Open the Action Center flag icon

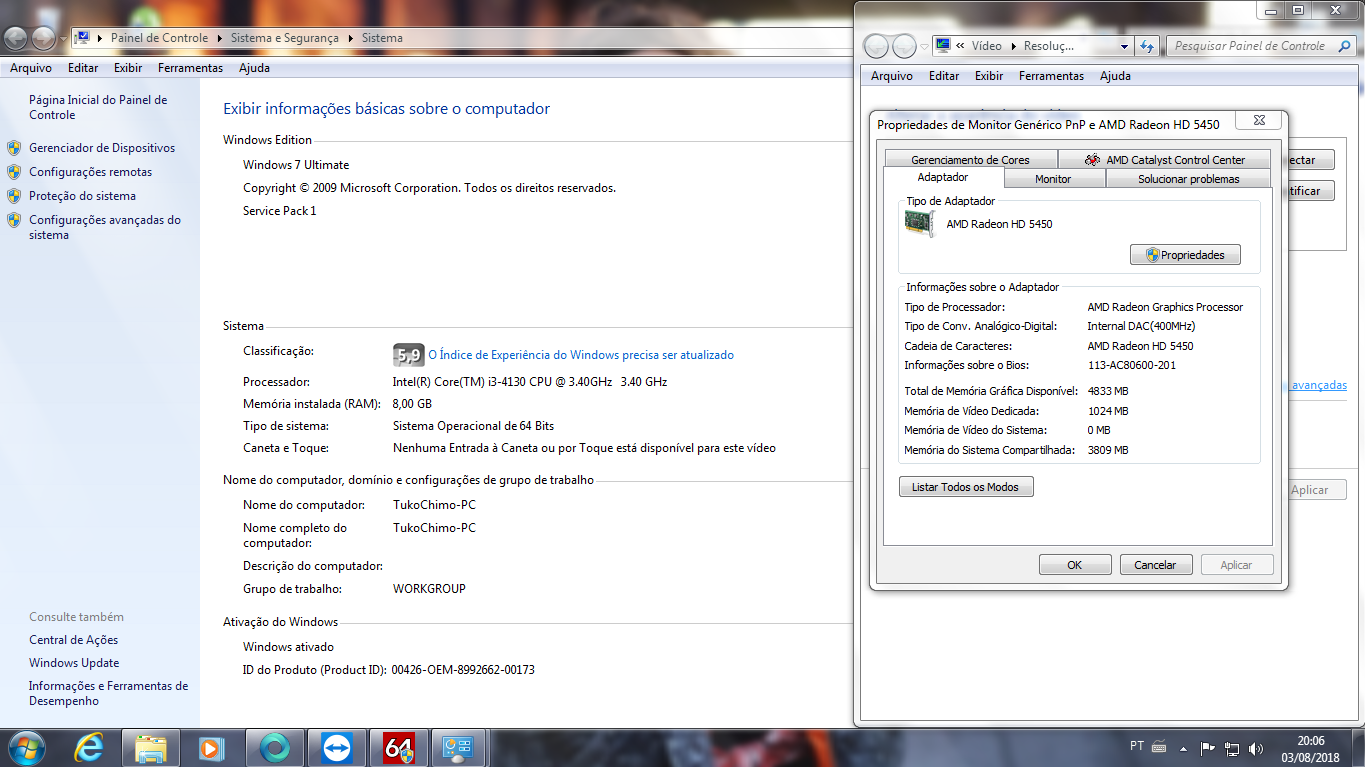[x=1208, y=748]
